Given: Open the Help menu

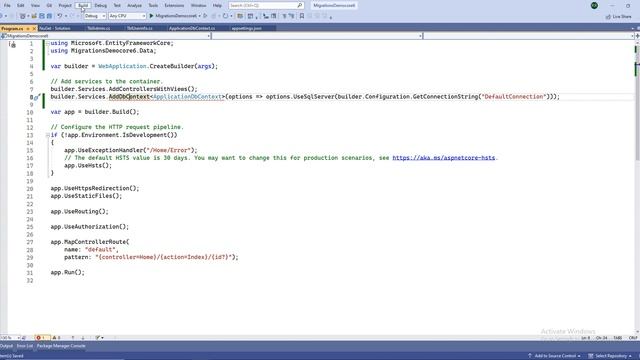Looking at the screenshot, I should [x=217, y=5].
